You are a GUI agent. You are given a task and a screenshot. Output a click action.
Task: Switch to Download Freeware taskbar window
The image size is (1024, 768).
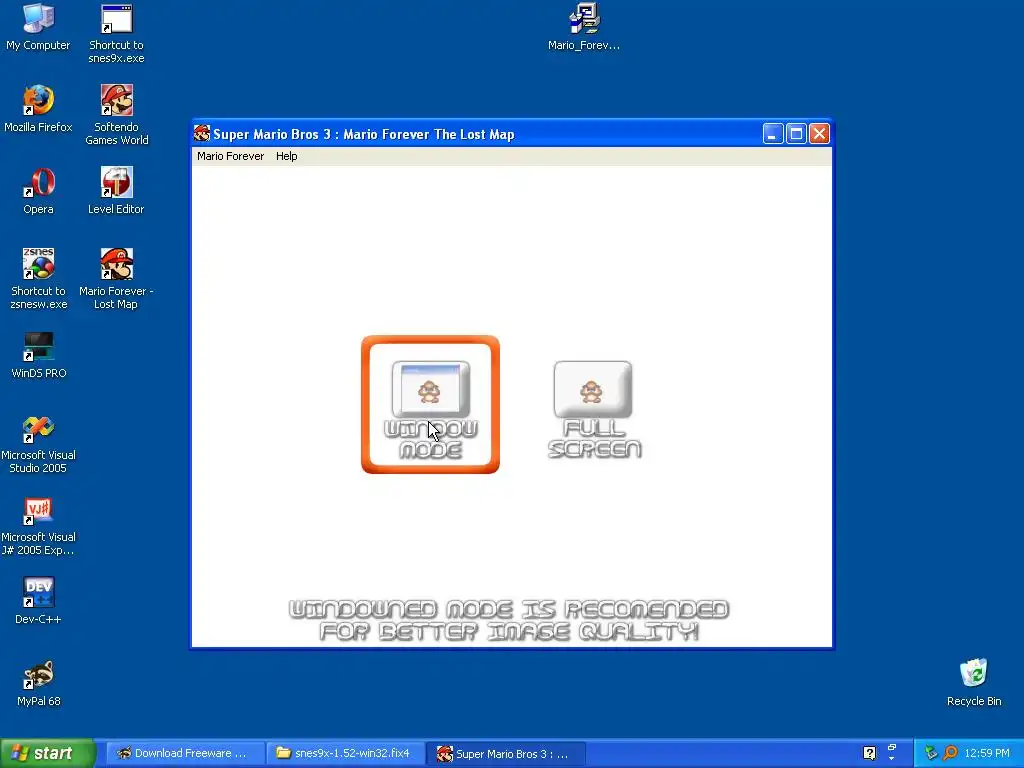pyautogui.click(x=184, y=754)
